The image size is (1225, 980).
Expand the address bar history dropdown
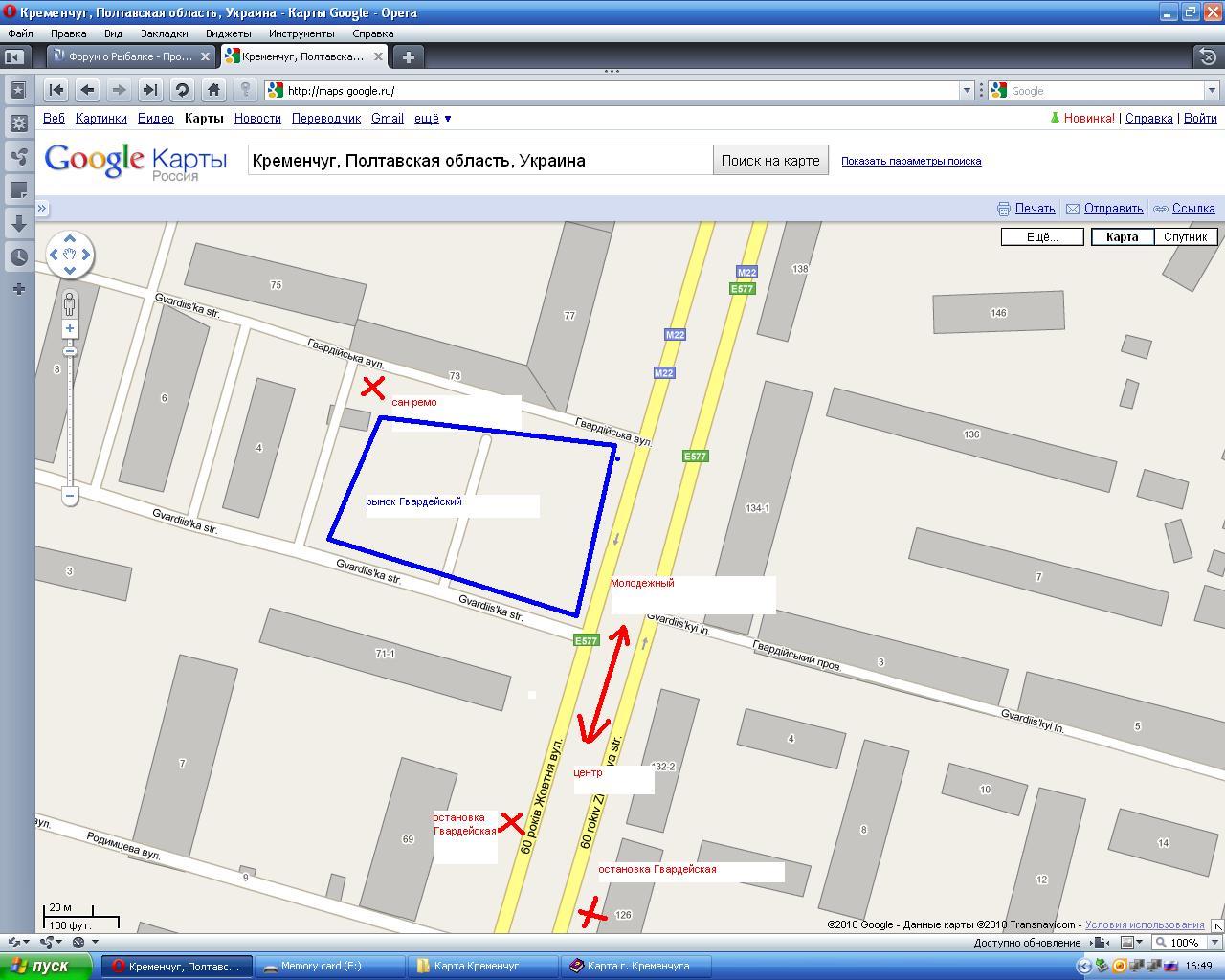click(966, 91)
